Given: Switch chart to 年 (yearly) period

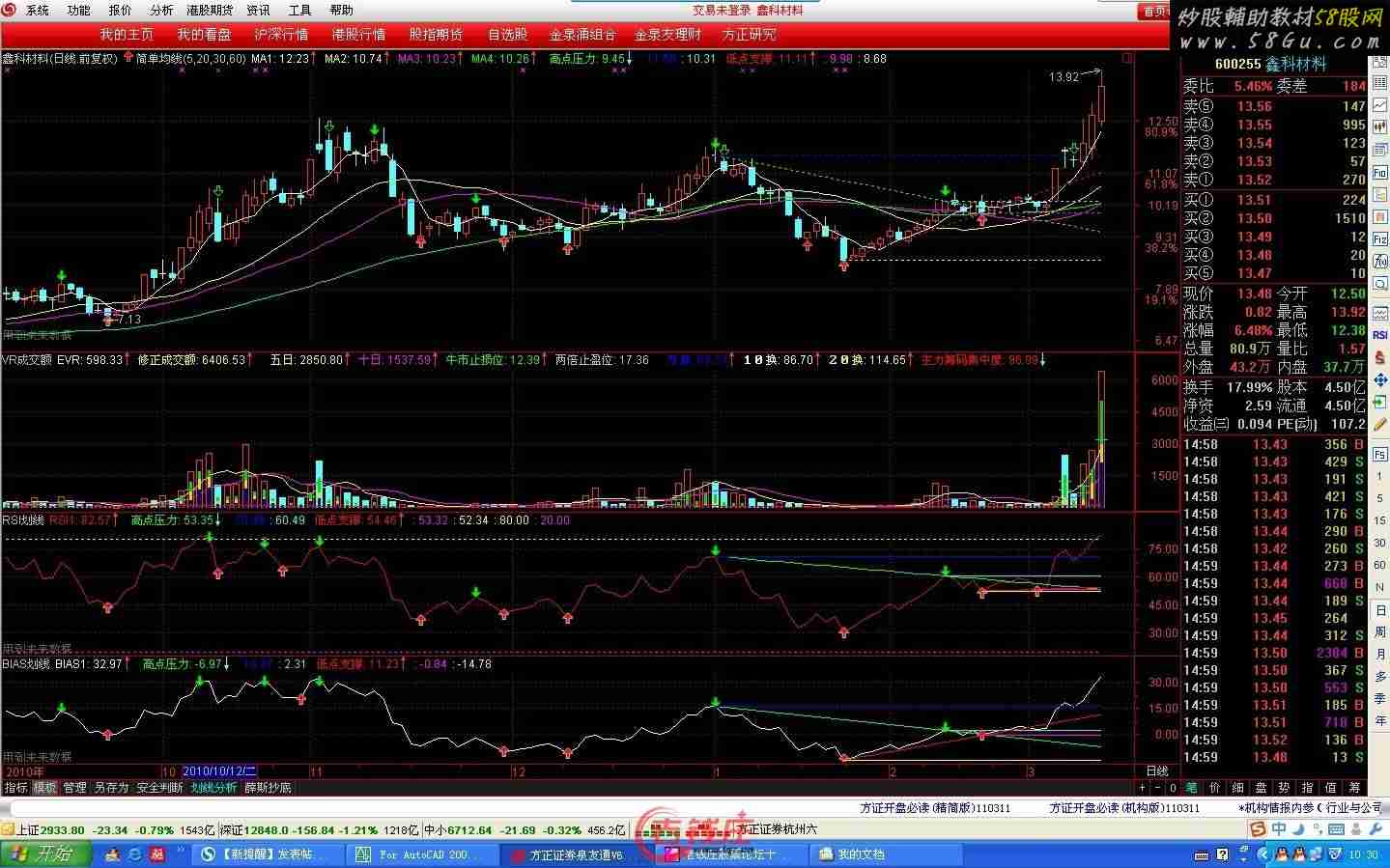Looking at the screenshot, I should 1380,721.
